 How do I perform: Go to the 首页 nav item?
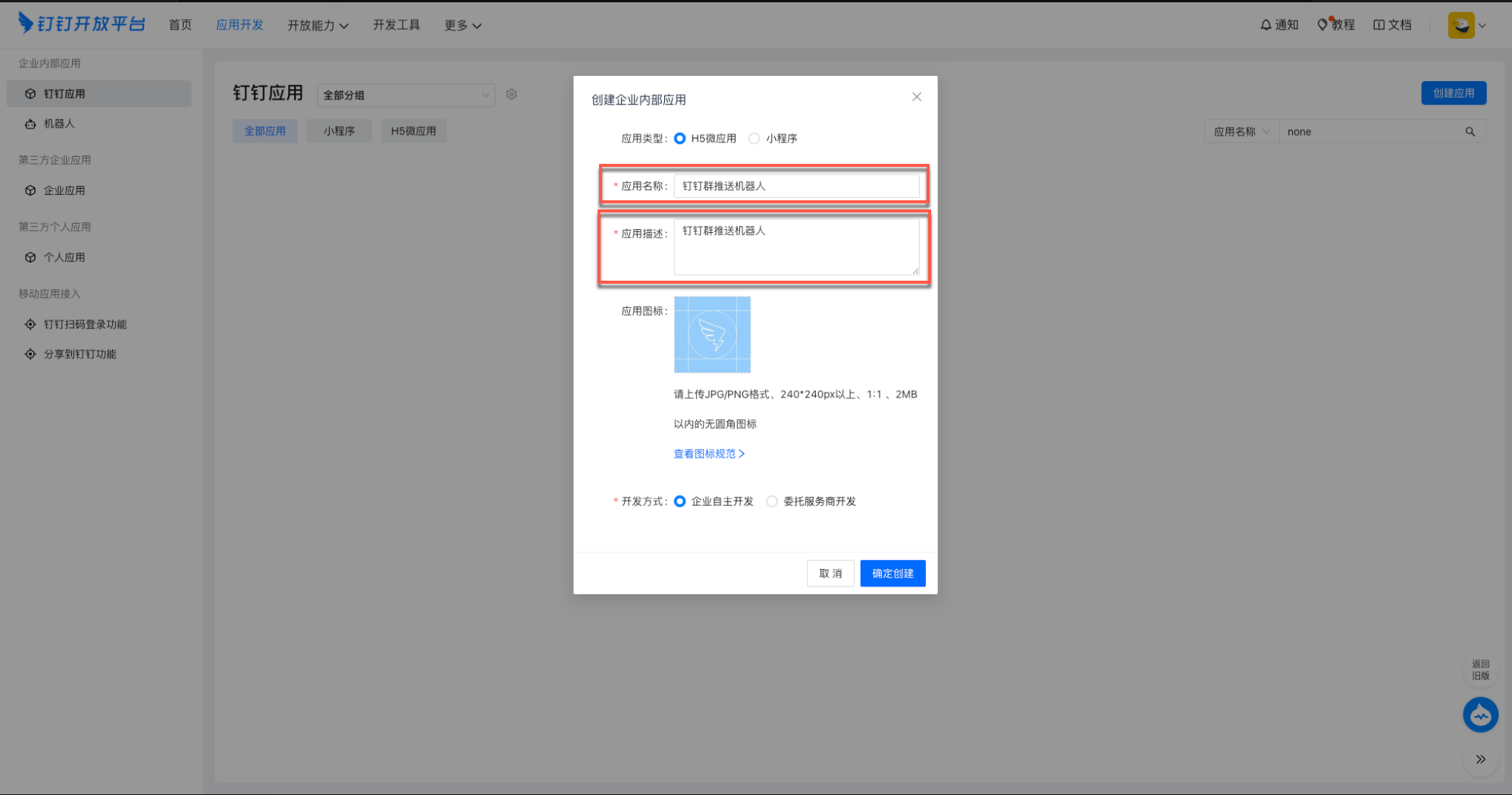click(x=180, y=25)
